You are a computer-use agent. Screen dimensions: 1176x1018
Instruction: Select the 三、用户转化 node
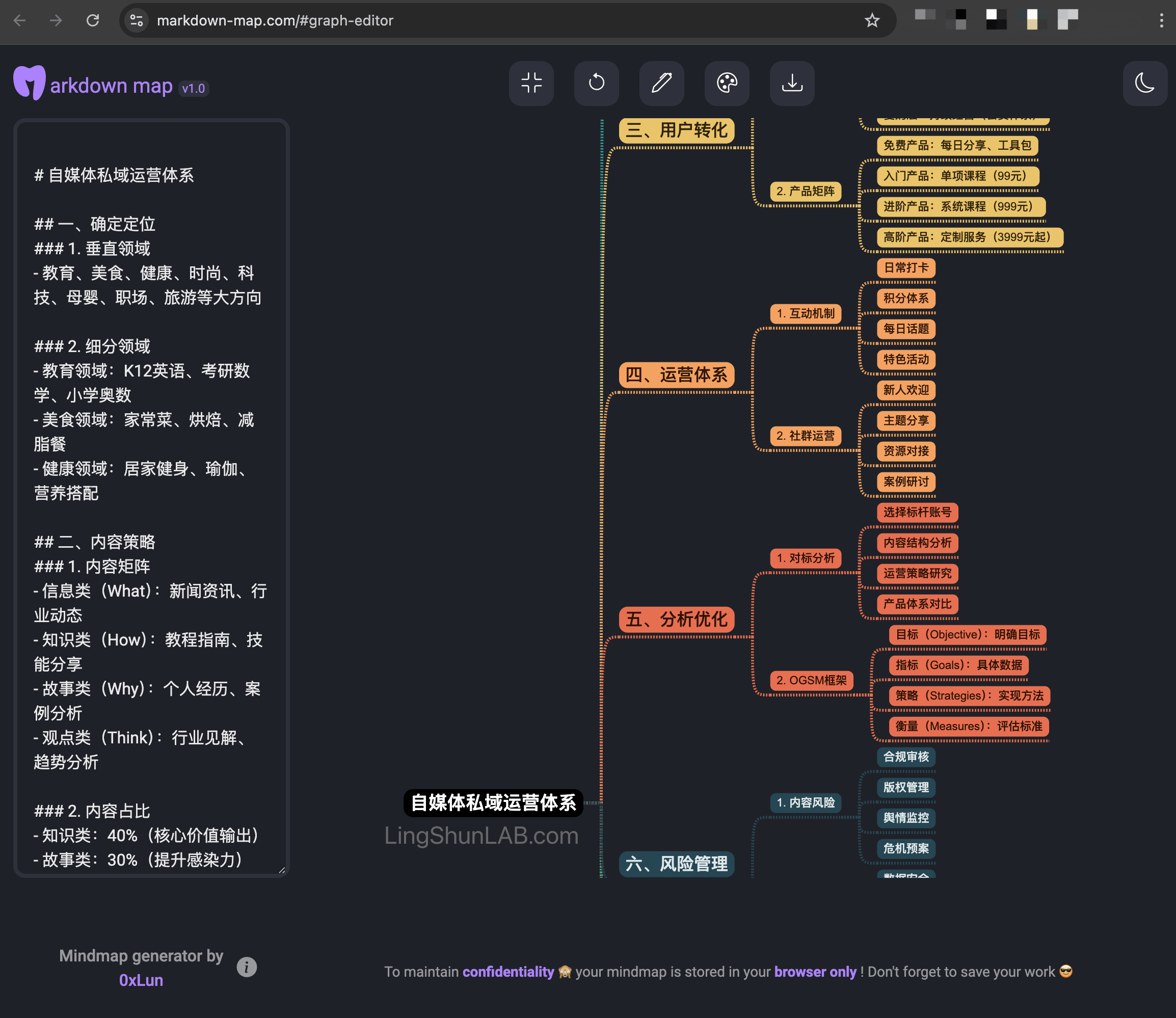pyautogui.click(x=677, y=130)
